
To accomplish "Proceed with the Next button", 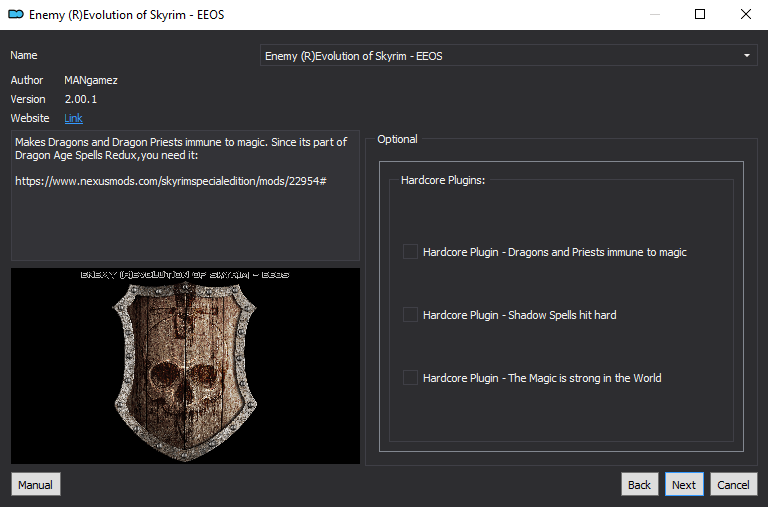I will pos(684,484).
